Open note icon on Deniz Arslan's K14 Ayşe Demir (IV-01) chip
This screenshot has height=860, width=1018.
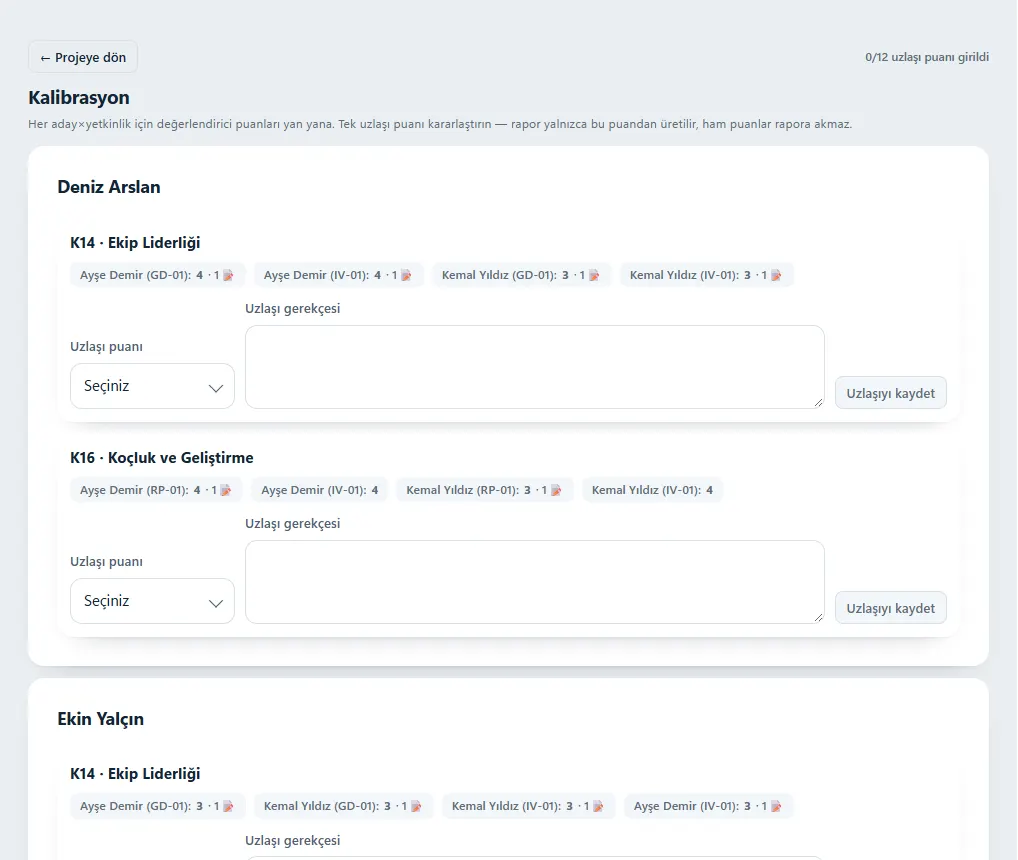pos(406,275)
